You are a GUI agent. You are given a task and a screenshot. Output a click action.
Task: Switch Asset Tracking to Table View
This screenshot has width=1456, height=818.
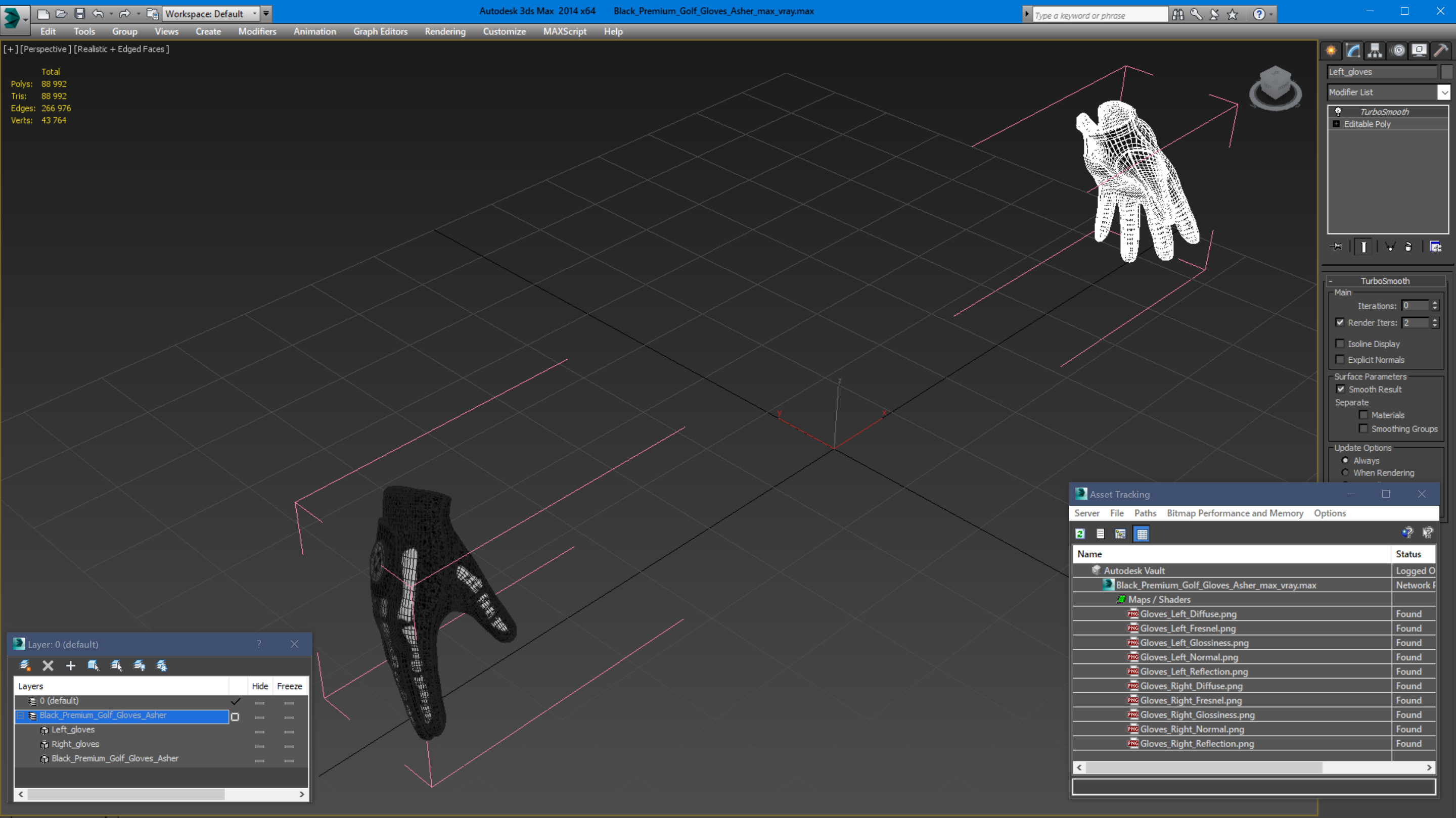[x=1142, y=533]
